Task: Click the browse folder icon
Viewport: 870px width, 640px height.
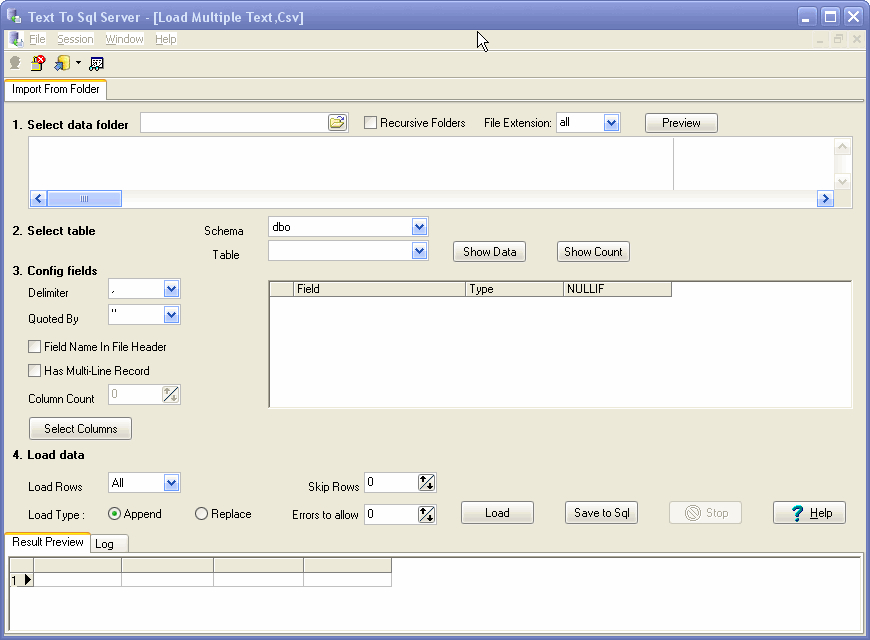Action: pos(337,123)
